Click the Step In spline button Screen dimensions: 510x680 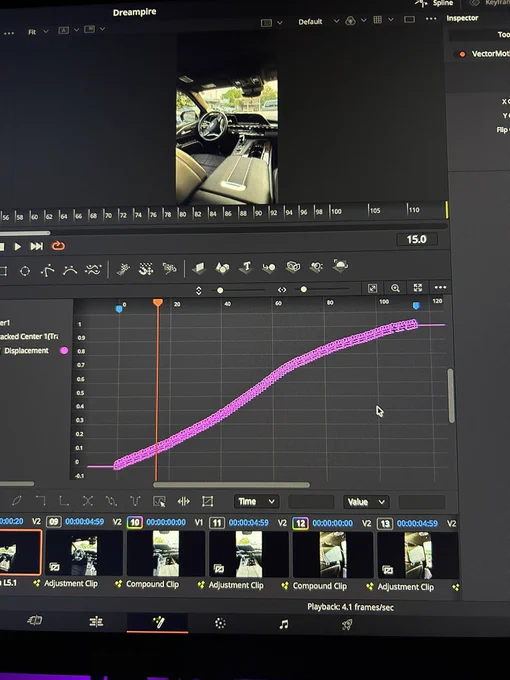pyautogui.click(x=41, y=500)
